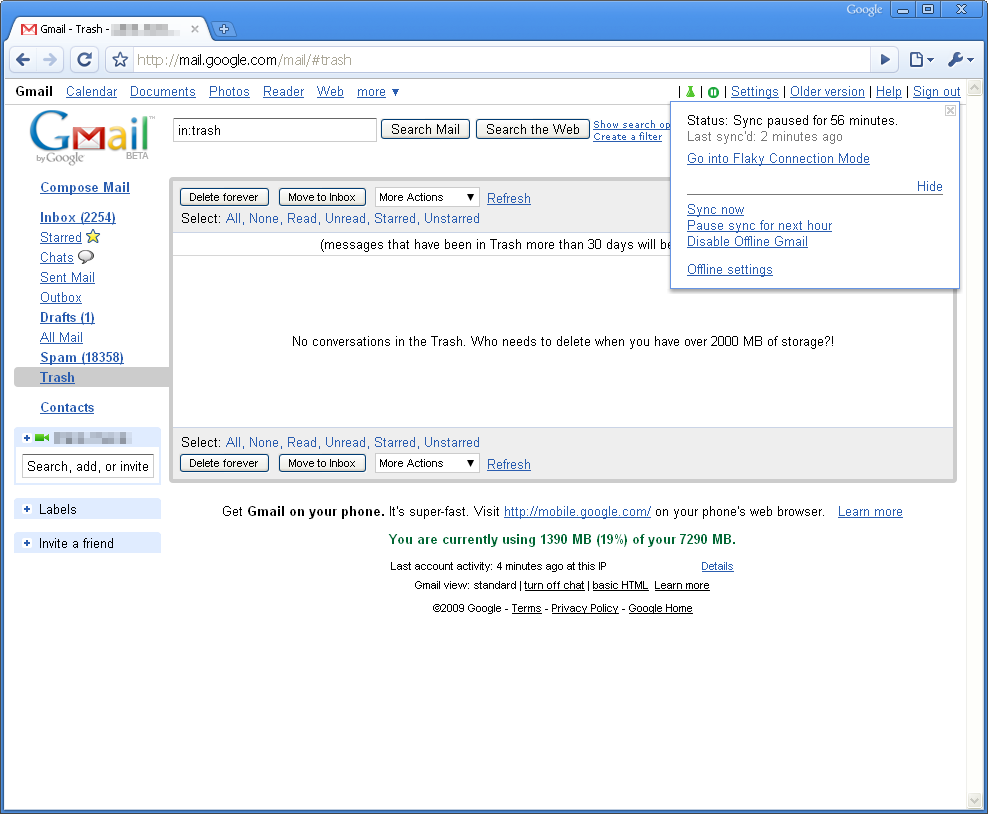988x814 pixels.
Task: Open Offline settings
Action: (730, 270)
